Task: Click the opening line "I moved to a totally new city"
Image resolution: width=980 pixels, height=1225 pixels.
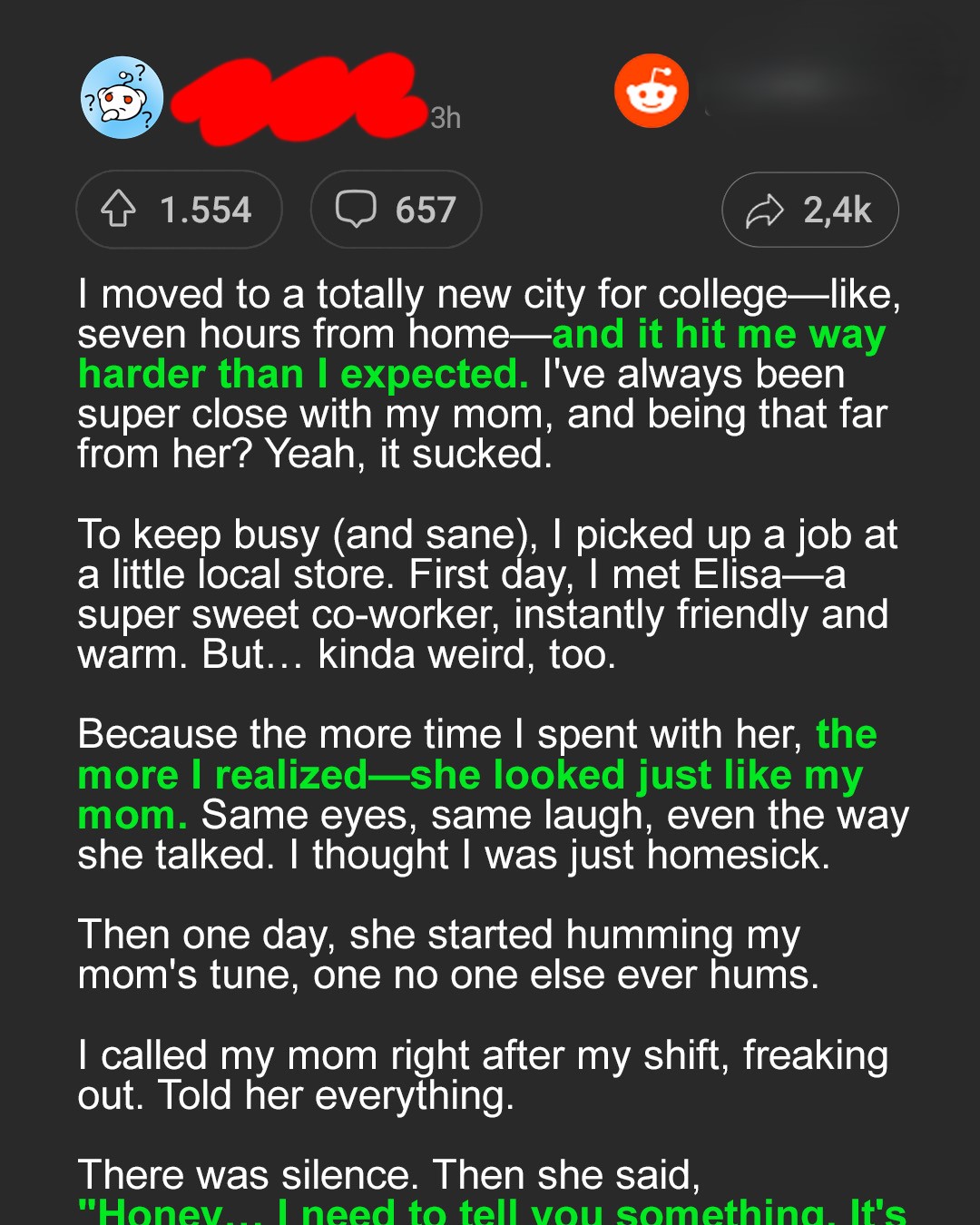Action: click(x=489, y=295)
